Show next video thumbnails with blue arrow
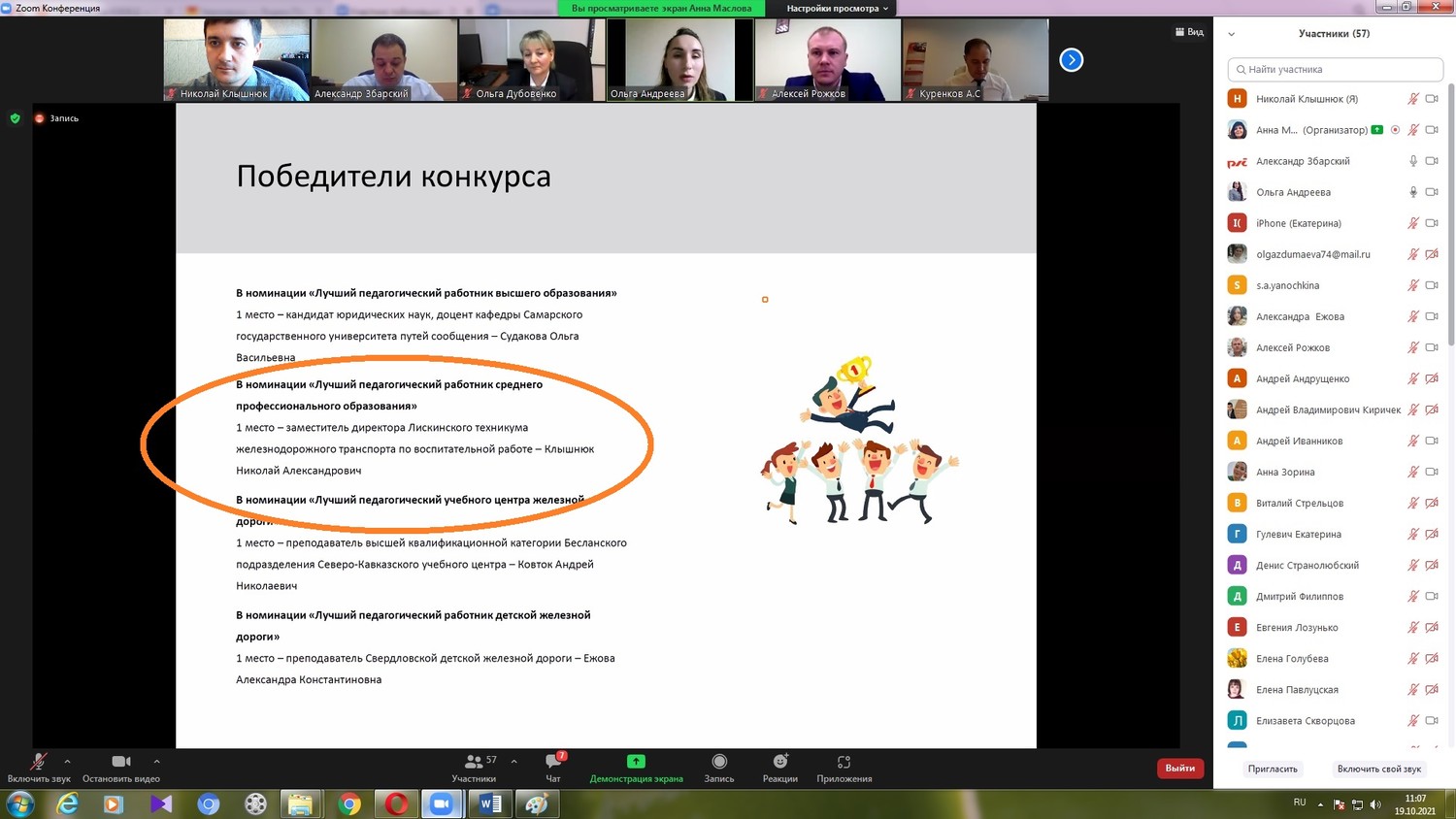 click(1071, 60)
